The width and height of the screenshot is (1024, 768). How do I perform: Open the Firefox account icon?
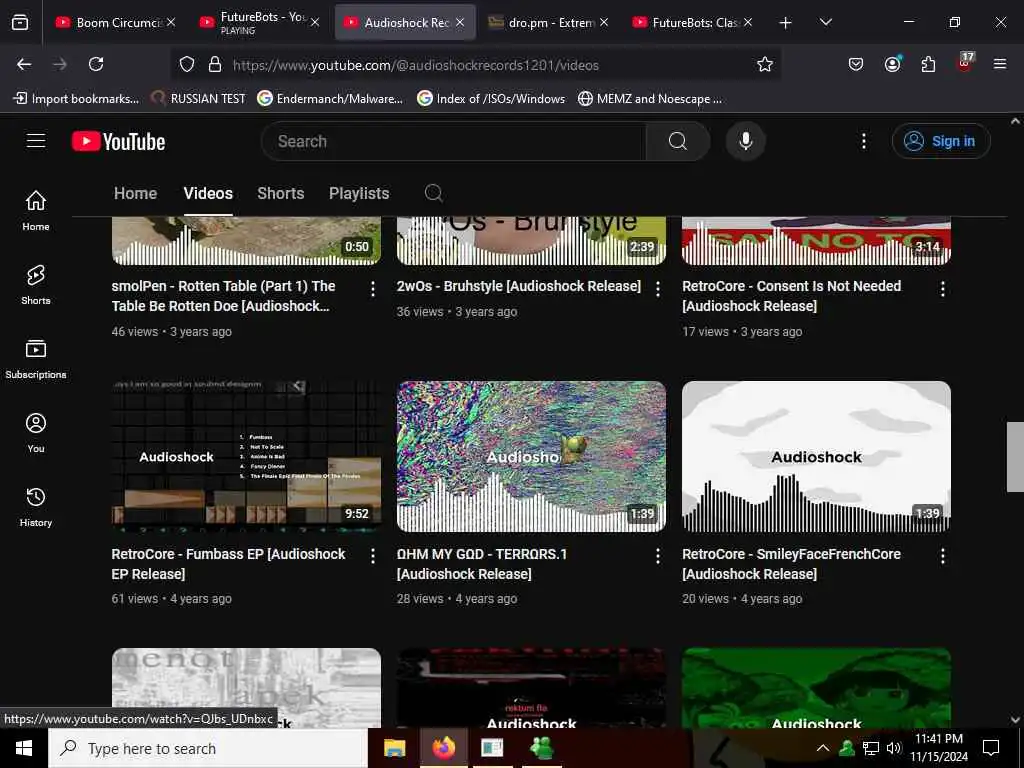pyautogui.click(x=892, y=64)
